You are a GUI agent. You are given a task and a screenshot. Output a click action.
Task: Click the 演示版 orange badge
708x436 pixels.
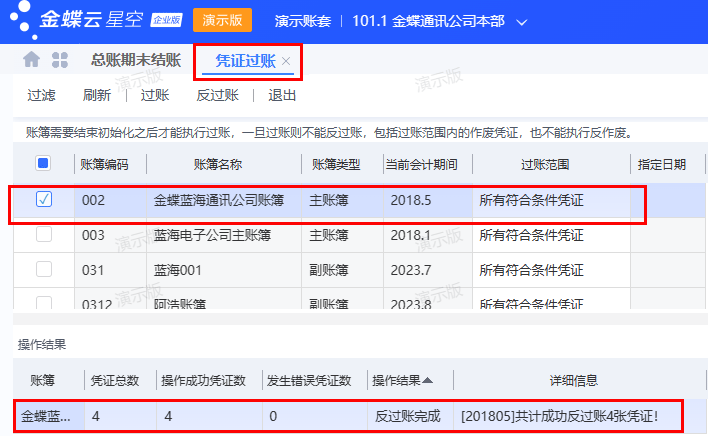(222, 20)
